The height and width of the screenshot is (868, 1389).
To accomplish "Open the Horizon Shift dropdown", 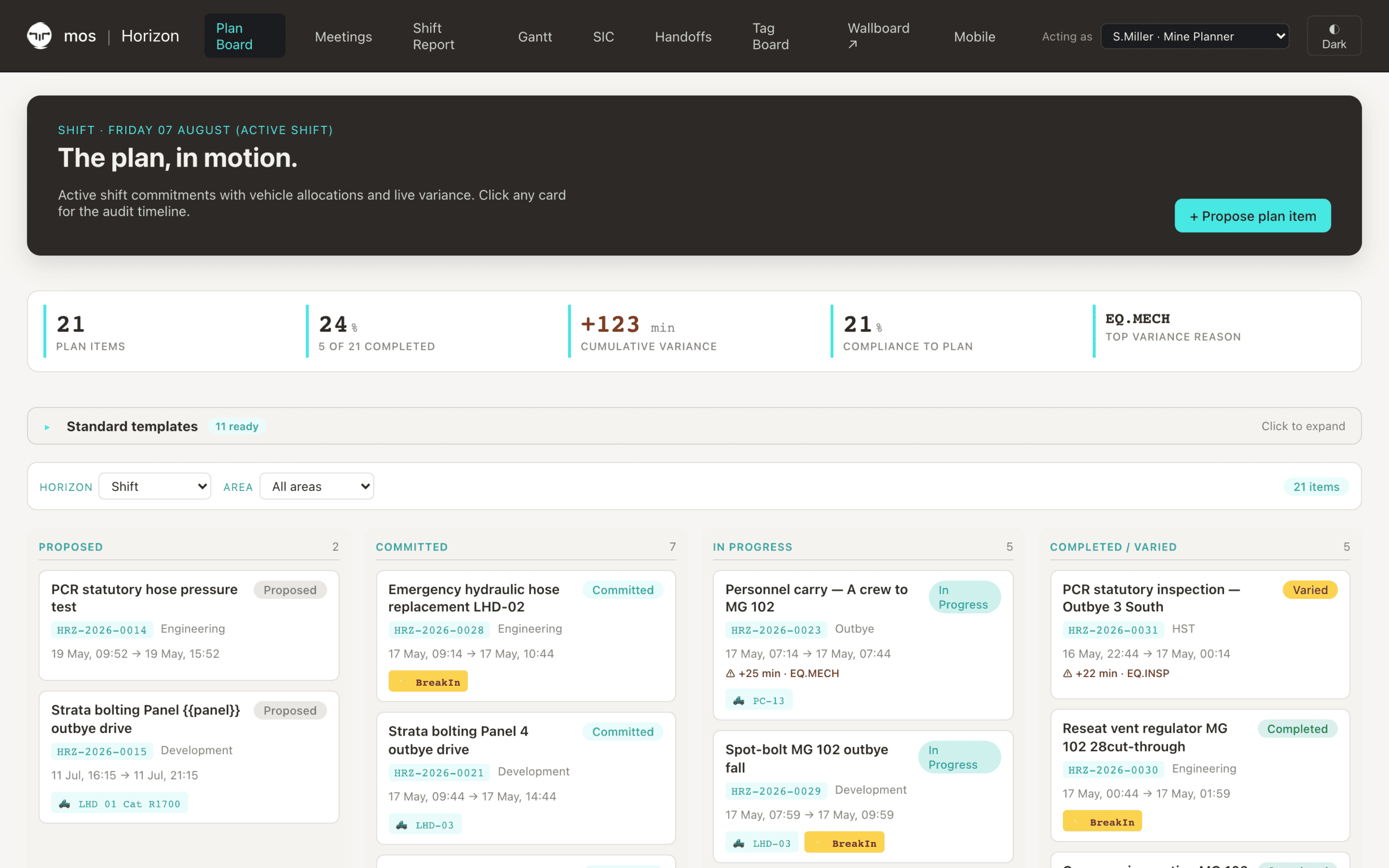I will [x=155, y=486].
